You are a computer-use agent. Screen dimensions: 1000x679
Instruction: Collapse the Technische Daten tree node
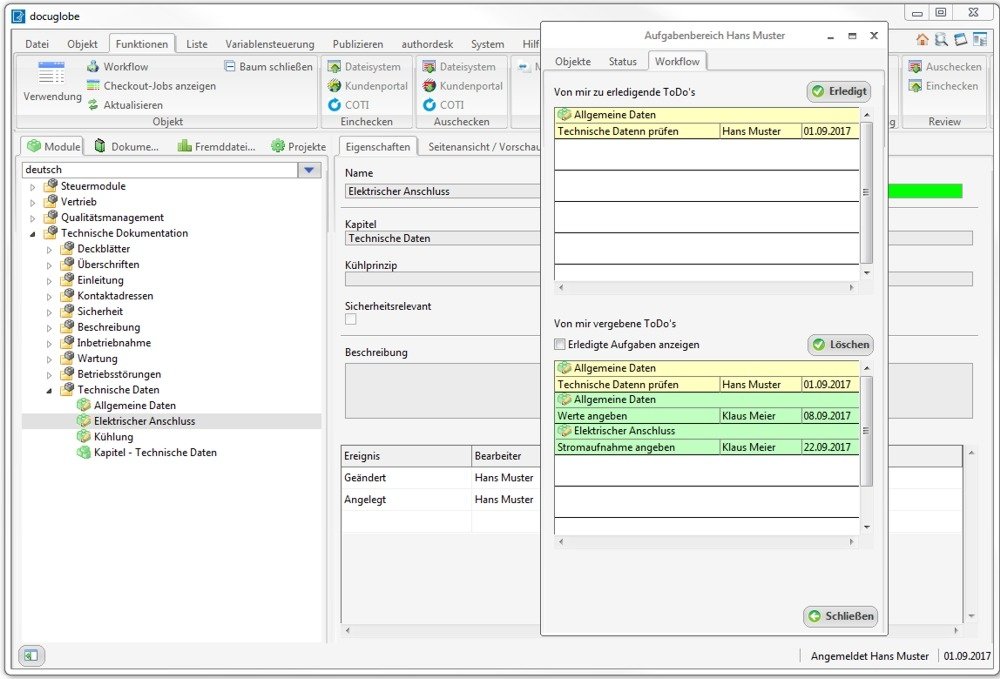[48, 390]
